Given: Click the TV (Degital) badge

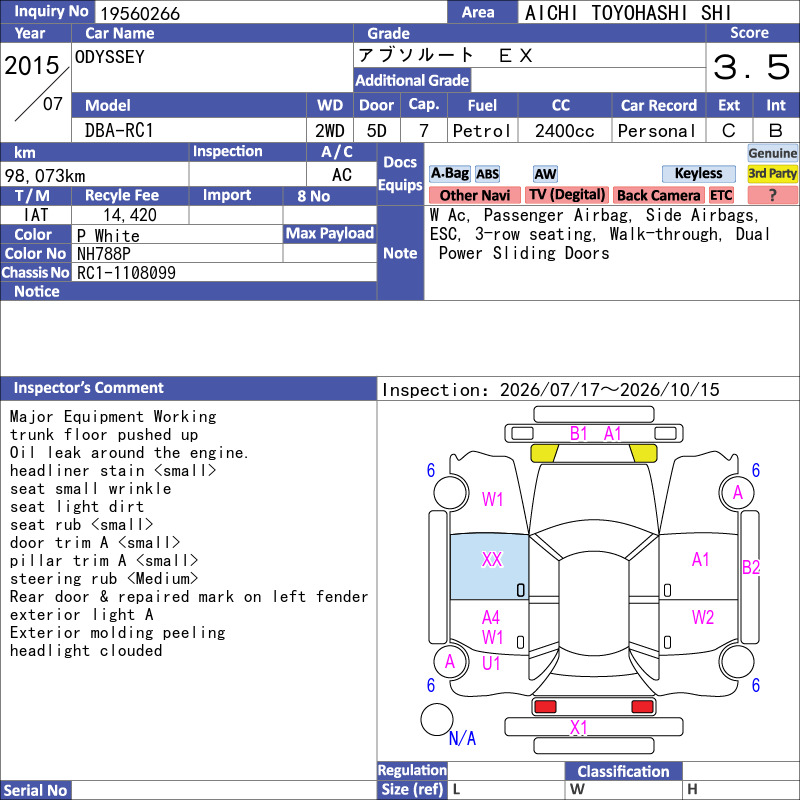Looking at the screenshot, I should click(x=567, y=194).
